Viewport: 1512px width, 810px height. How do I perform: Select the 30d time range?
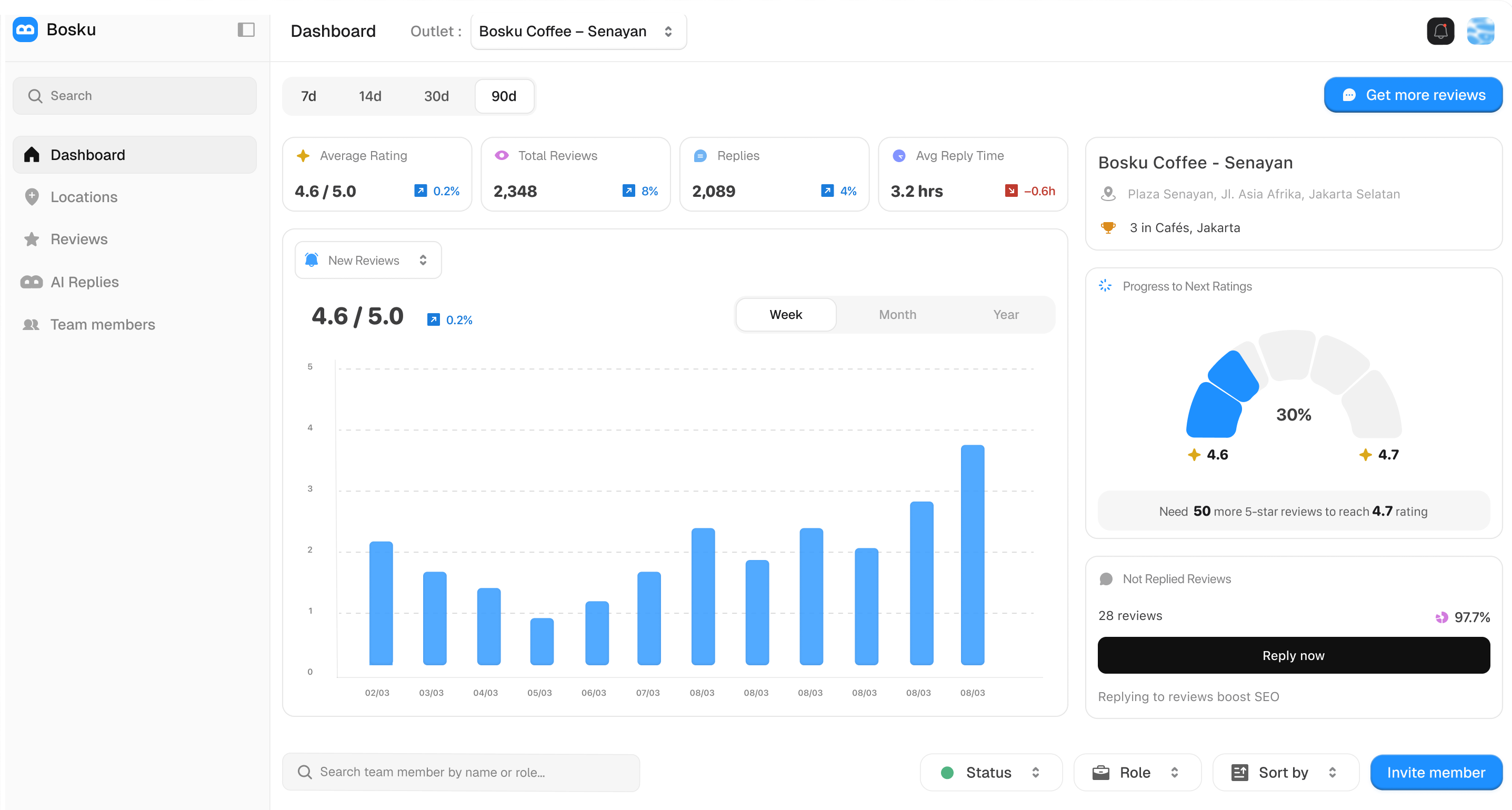(436, 96)
